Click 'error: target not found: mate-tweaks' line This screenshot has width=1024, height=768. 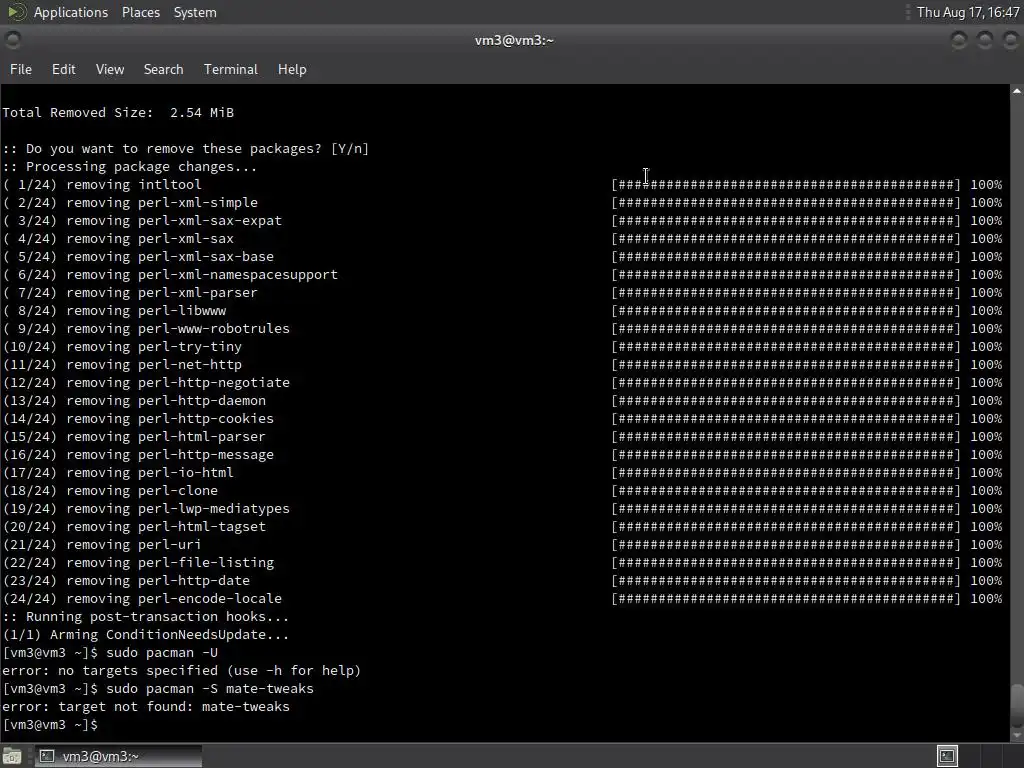click(146, 707)
